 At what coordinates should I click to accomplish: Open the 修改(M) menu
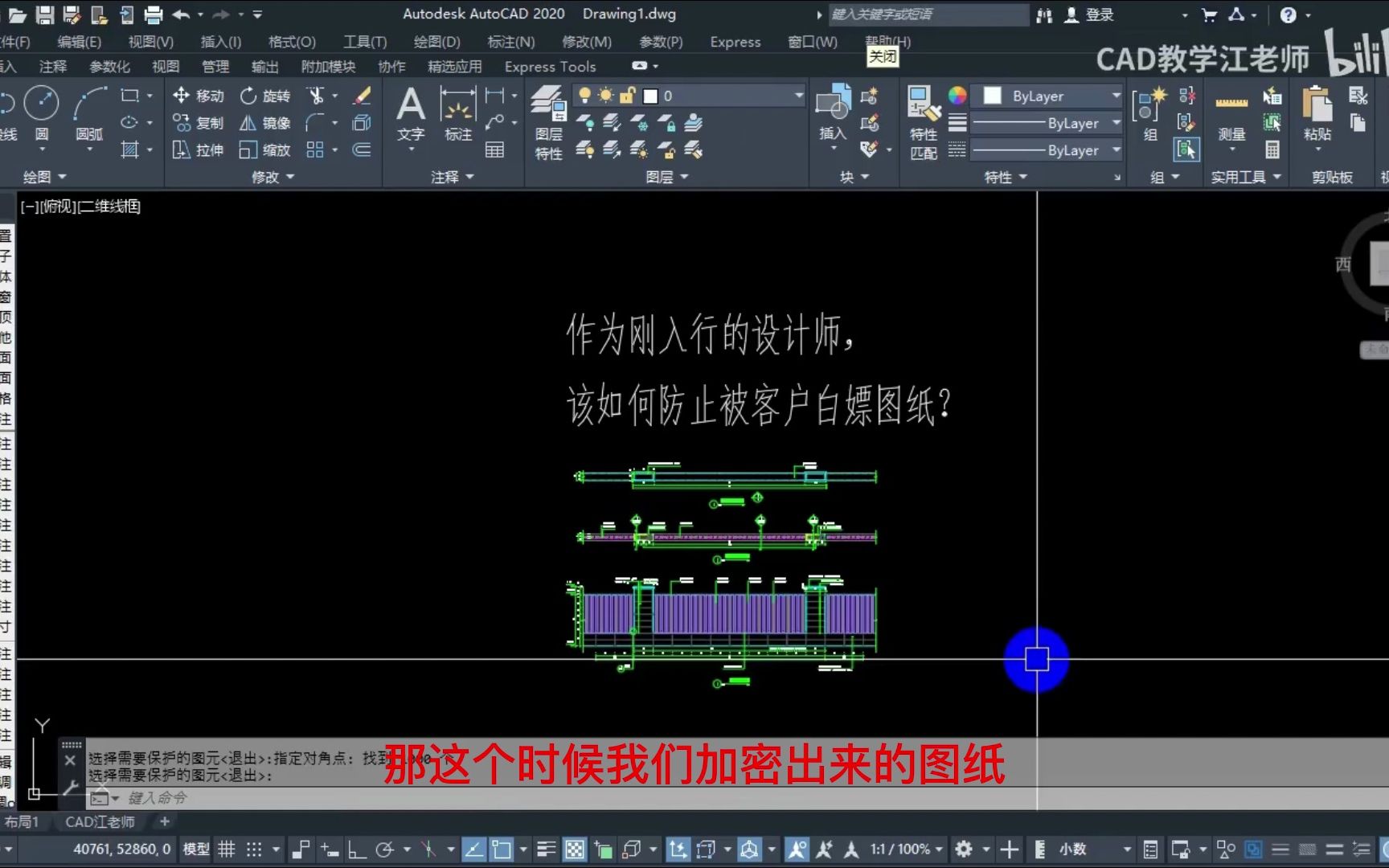tap(586, 42)
